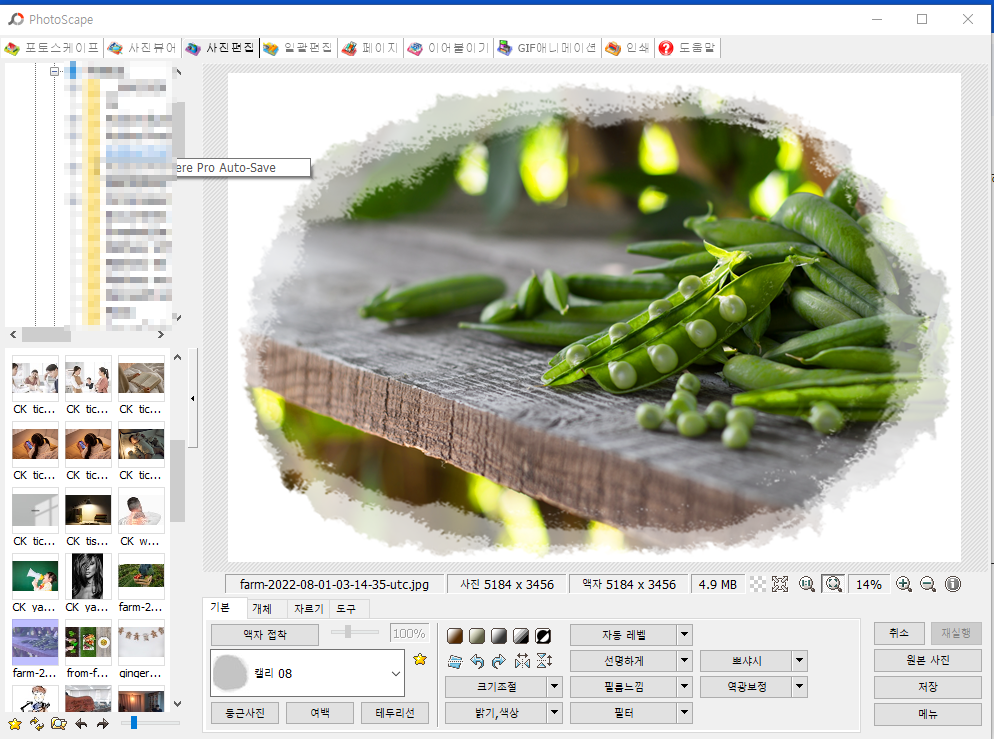Click the fit-to-window zoom icon
The width and height of the screenshot is (994, 739).
tap(834, 584)
